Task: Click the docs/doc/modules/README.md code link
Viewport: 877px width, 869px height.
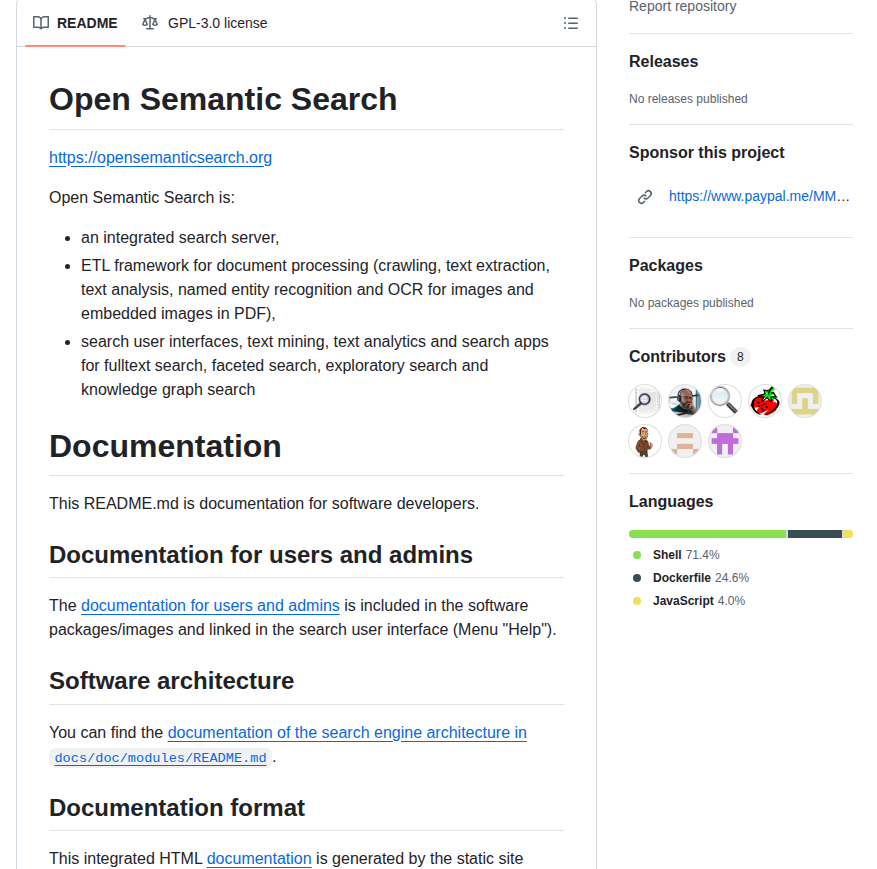Action: (159, 757)
